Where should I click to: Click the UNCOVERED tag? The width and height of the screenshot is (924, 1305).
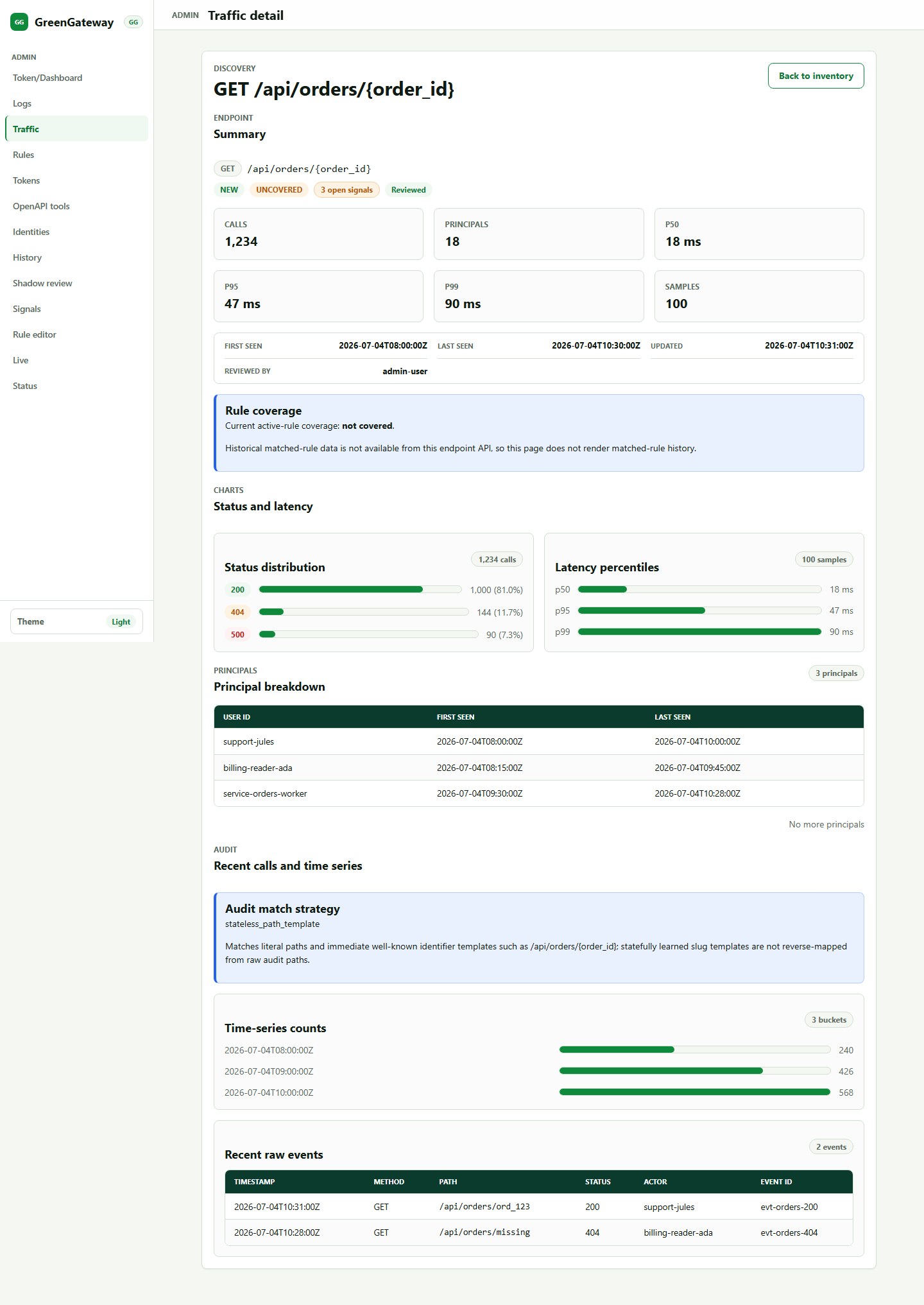click(279, 190)
